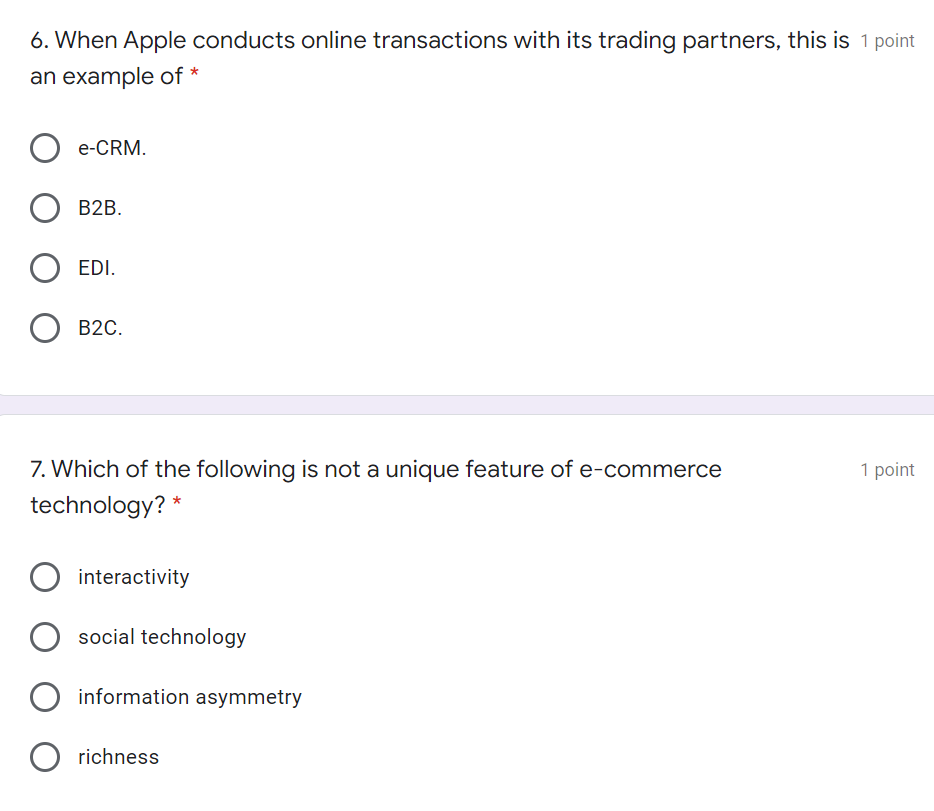
Task: Select the e-CRM radio button
Action: click(45, 148)
